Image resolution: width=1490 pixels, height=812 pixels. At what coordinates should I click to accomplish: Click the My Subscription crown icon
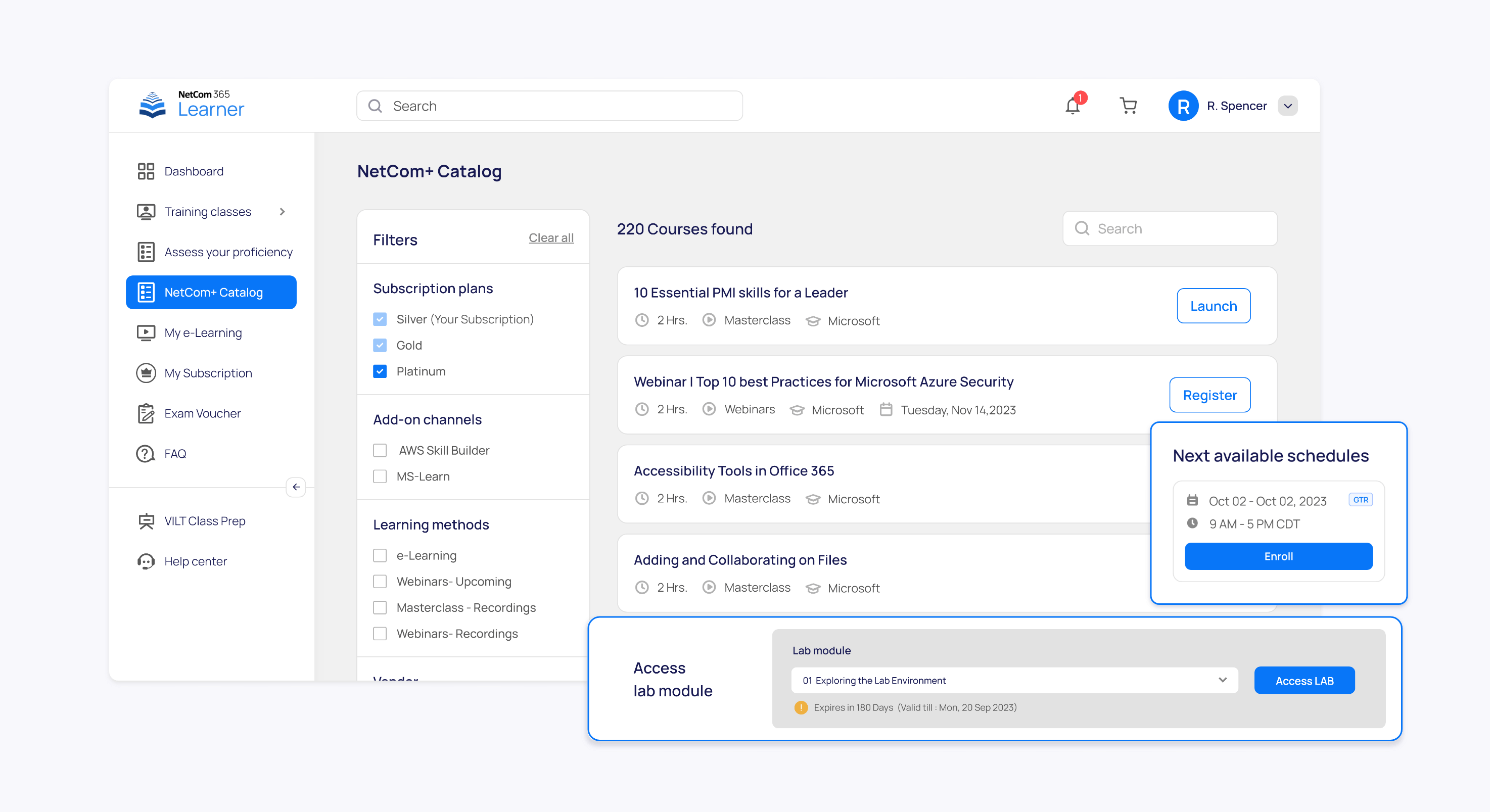coord(146,373)
